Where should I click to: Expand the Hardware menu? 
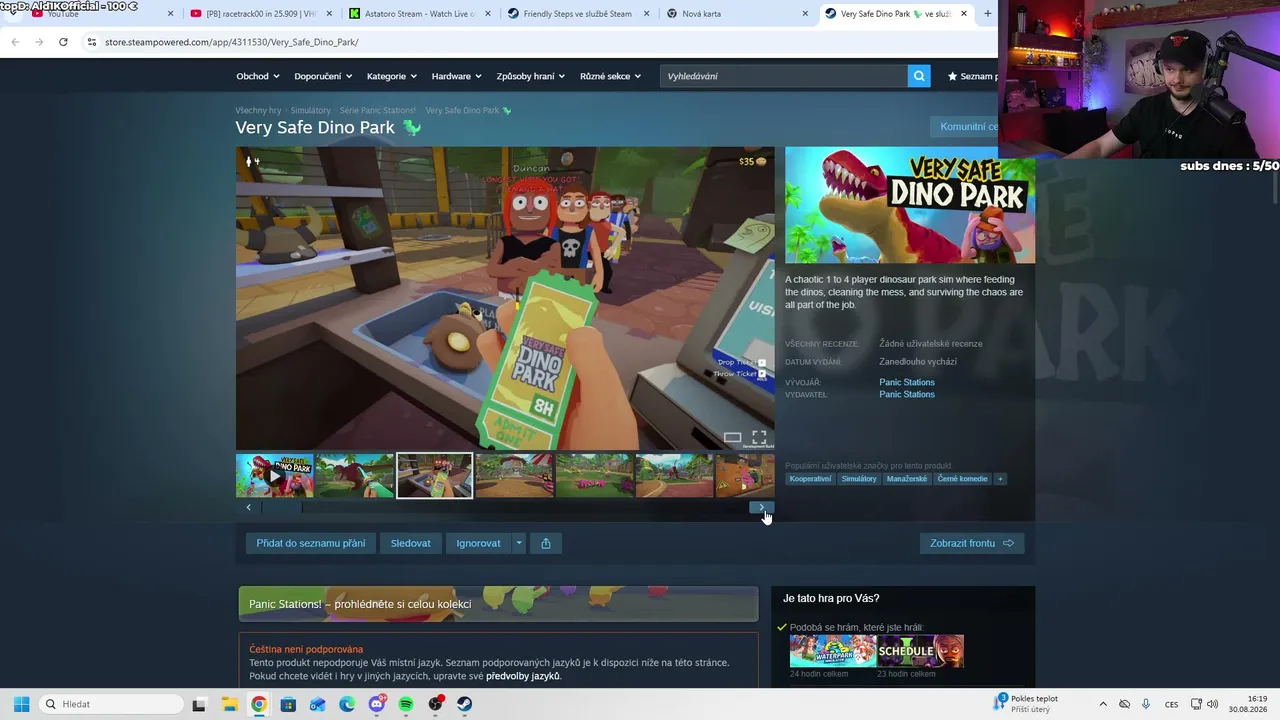456,76
